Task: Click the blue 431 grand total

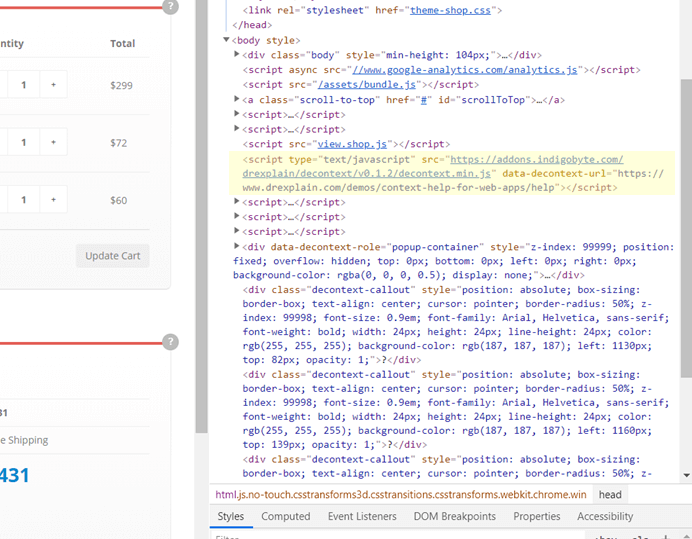Action: (15, 475)
